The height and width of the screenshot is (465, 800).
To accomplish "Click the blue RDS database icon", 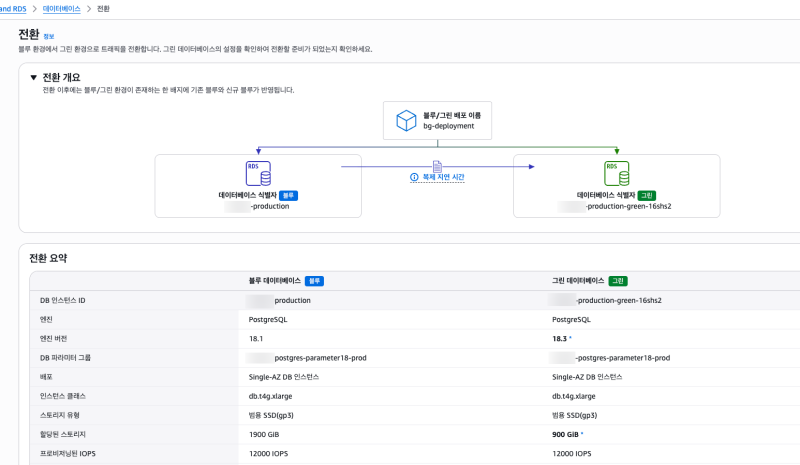I will [258, 172].
